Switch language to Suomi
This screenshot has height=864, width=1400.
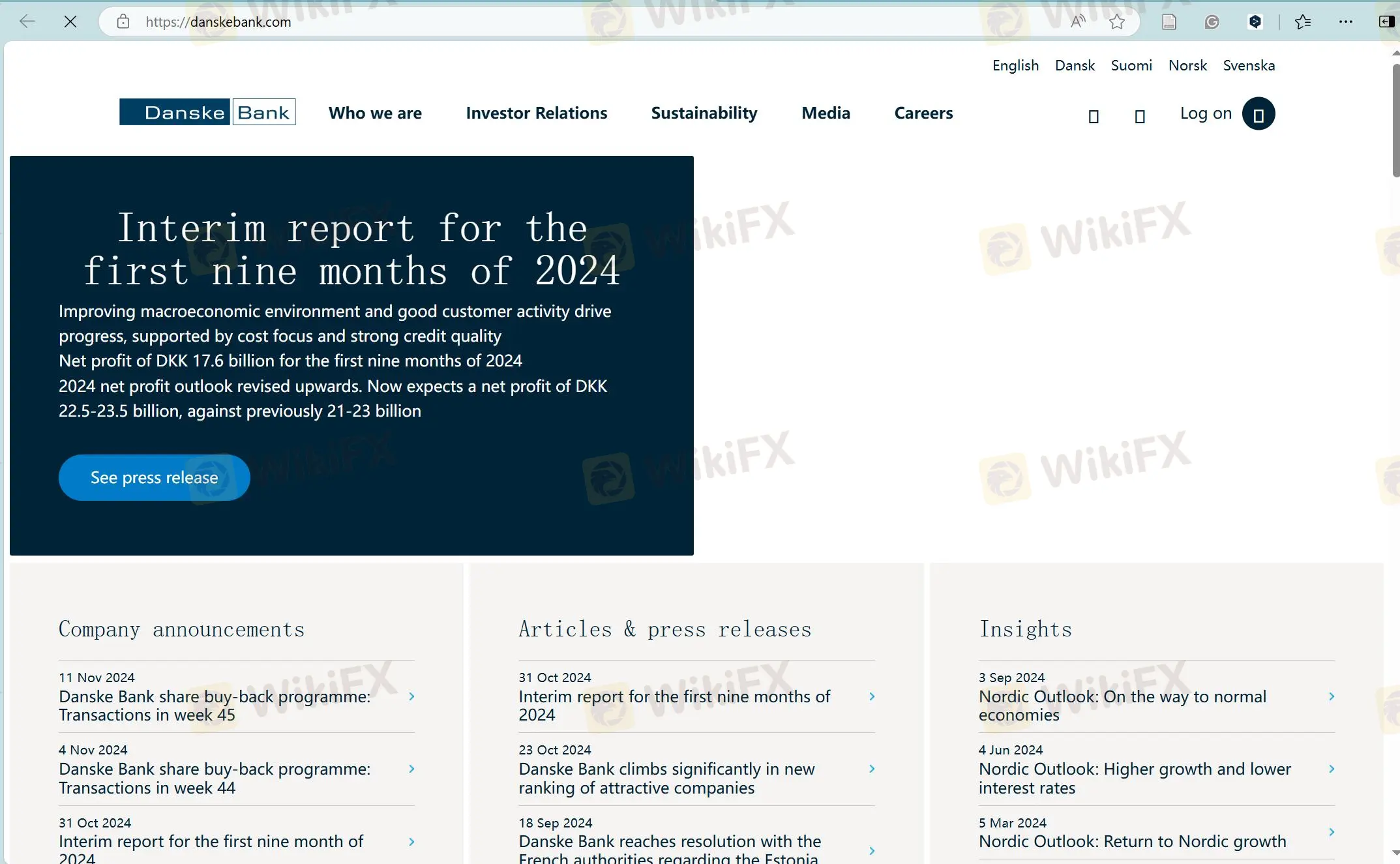1131,65
